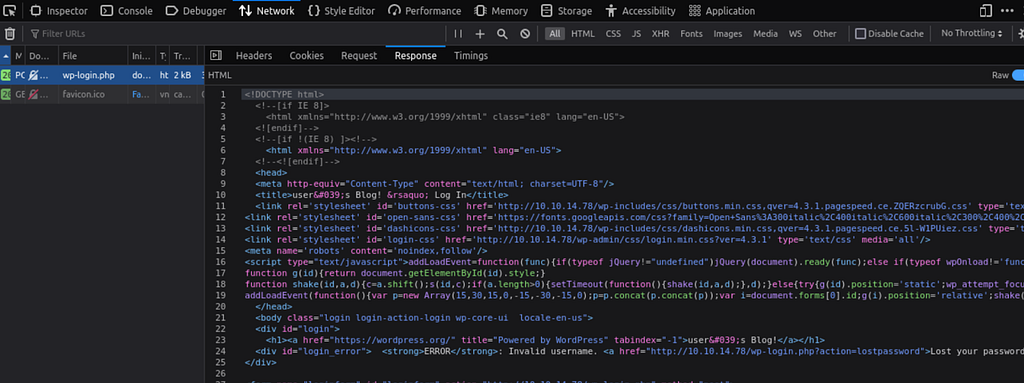Activate the element picker icon
1024x383 pixels.
pyautogui.click(x=10, y=10)
